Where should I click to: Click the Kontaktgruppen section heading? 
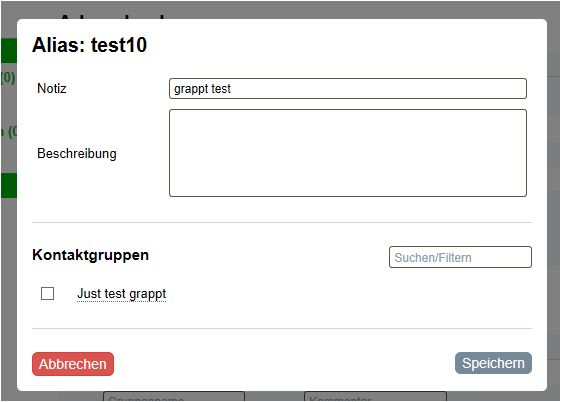tap(91, 255)
